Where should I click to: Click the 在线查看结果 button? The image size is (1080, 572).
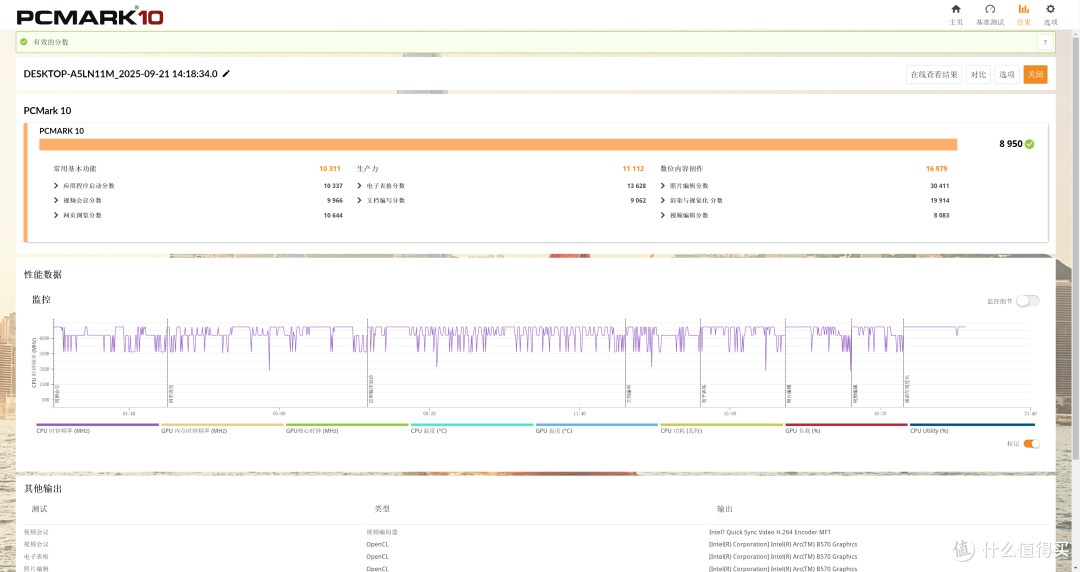click(x=934, y=74)
